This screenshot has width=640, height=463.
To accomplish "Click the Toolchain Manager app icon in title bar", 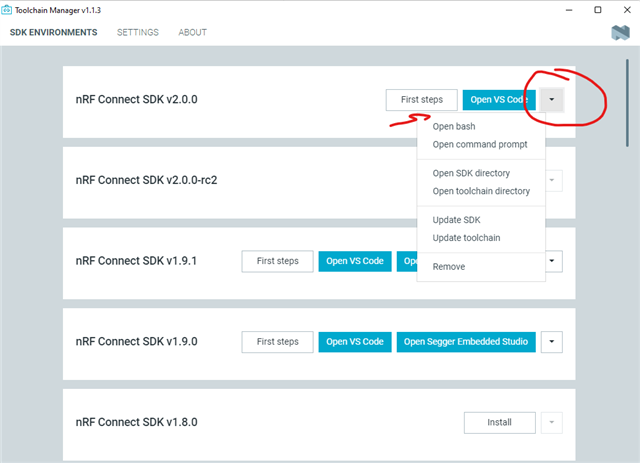I will click(x=7, y=10).
